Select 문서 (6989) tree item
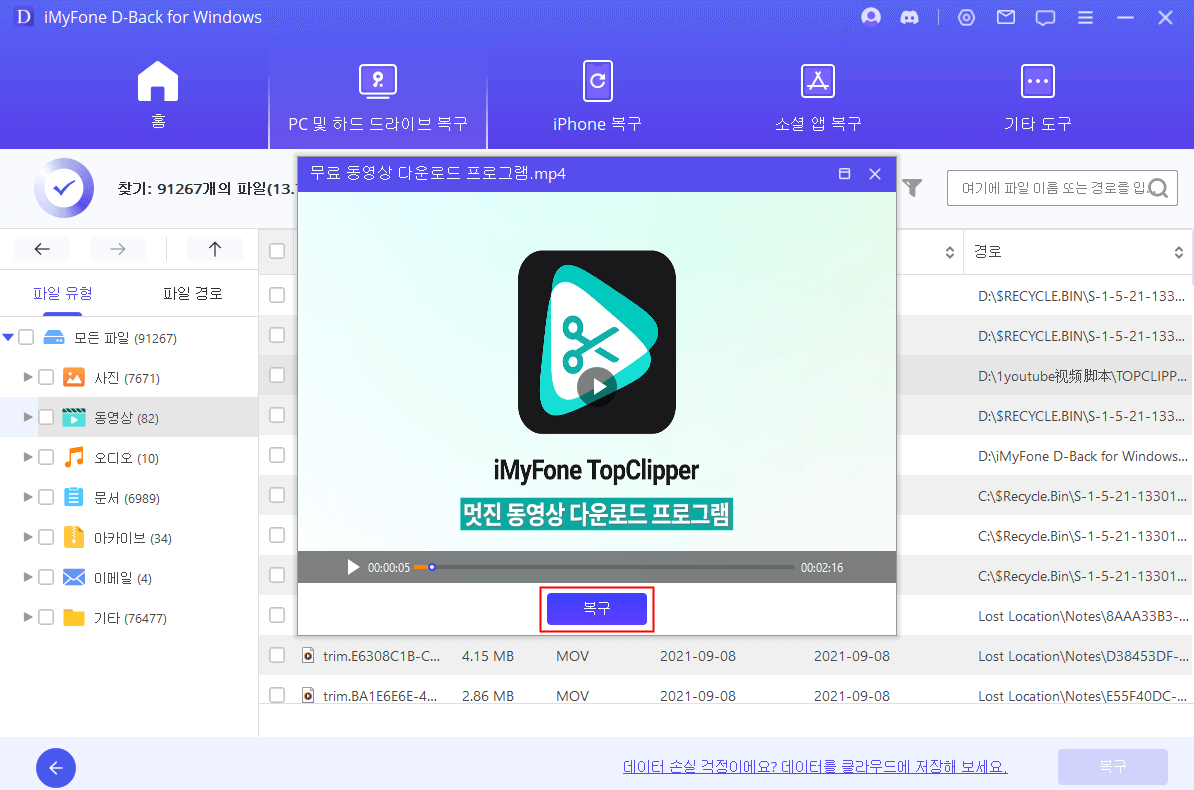Image resolution: width=1194 pixels, height=790 pixels. tap(129, 497)
